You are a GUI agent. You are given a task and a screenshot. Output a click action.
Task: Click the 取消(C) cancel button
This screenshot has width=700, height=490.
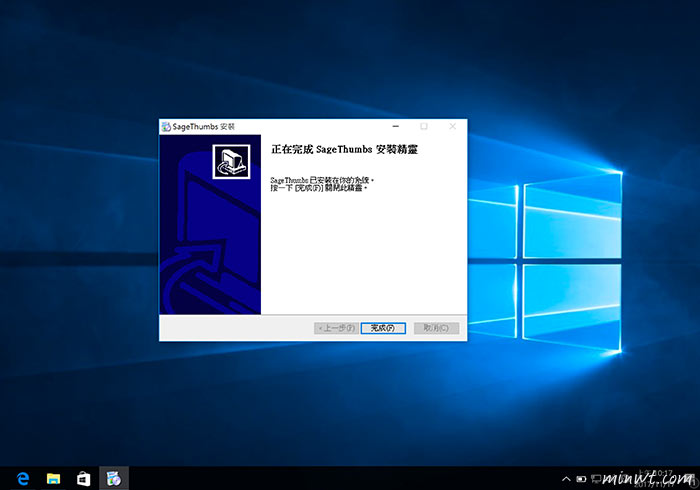(x=436, y=328)
